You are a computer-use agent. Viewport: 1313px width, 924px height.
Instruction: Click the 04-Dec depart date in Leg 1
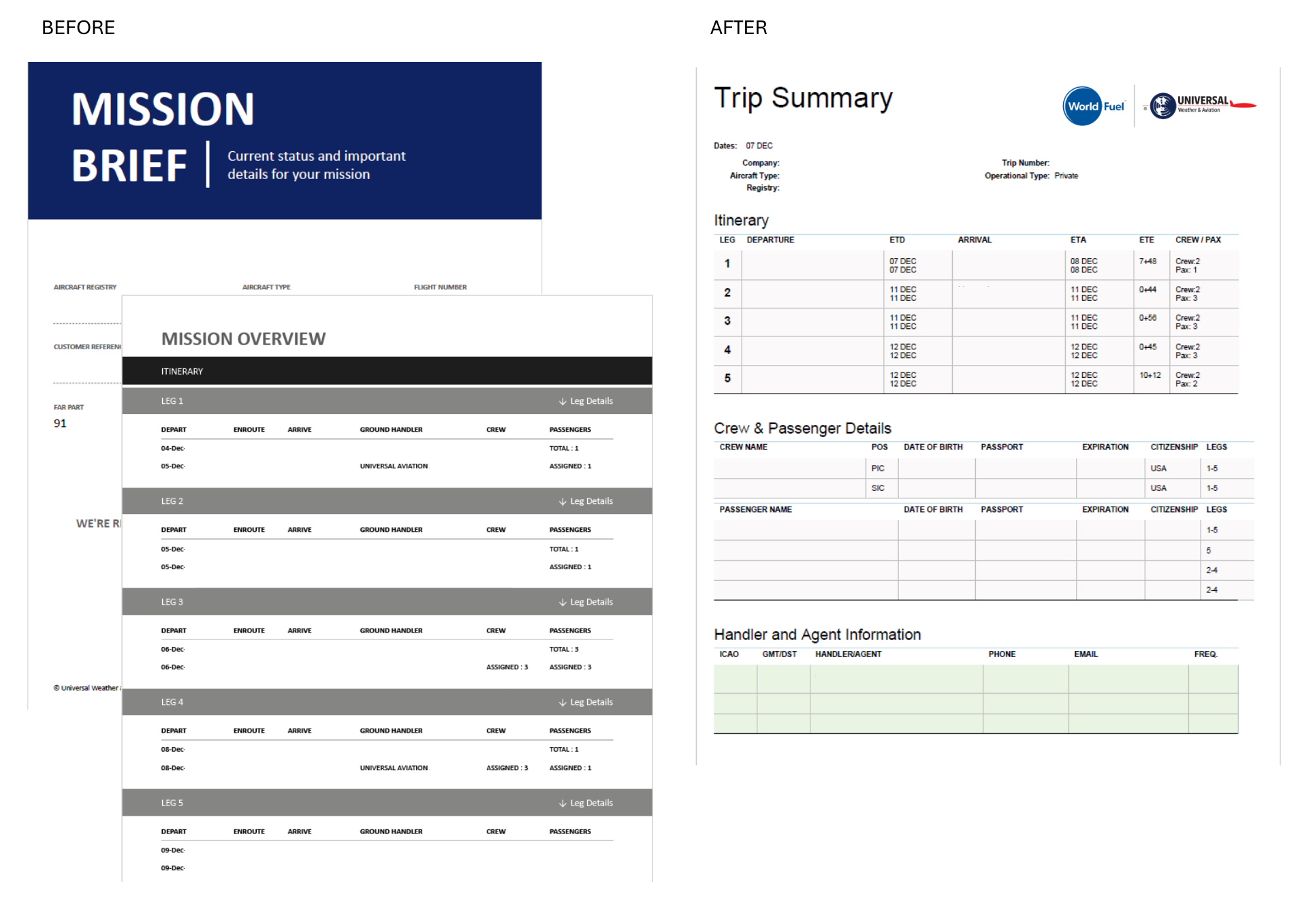[173, 449]
